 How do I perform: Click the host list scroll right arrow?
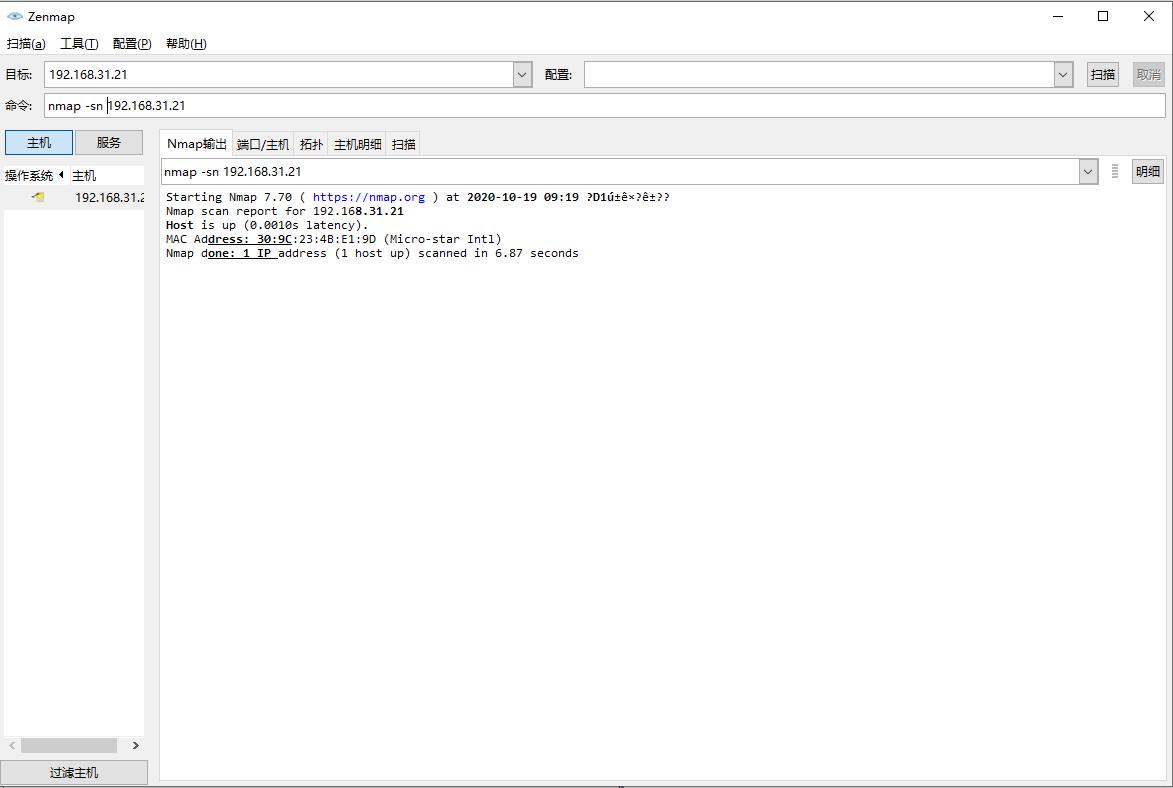[135, 745]
